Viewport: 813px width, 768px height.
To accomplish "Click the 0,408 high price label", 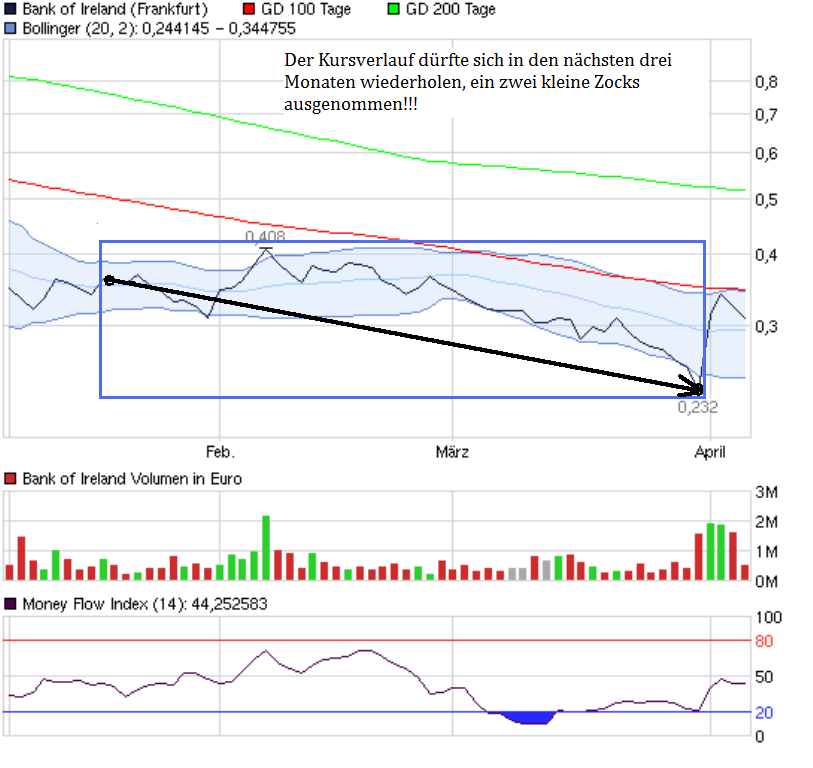I will pos(265,236).
